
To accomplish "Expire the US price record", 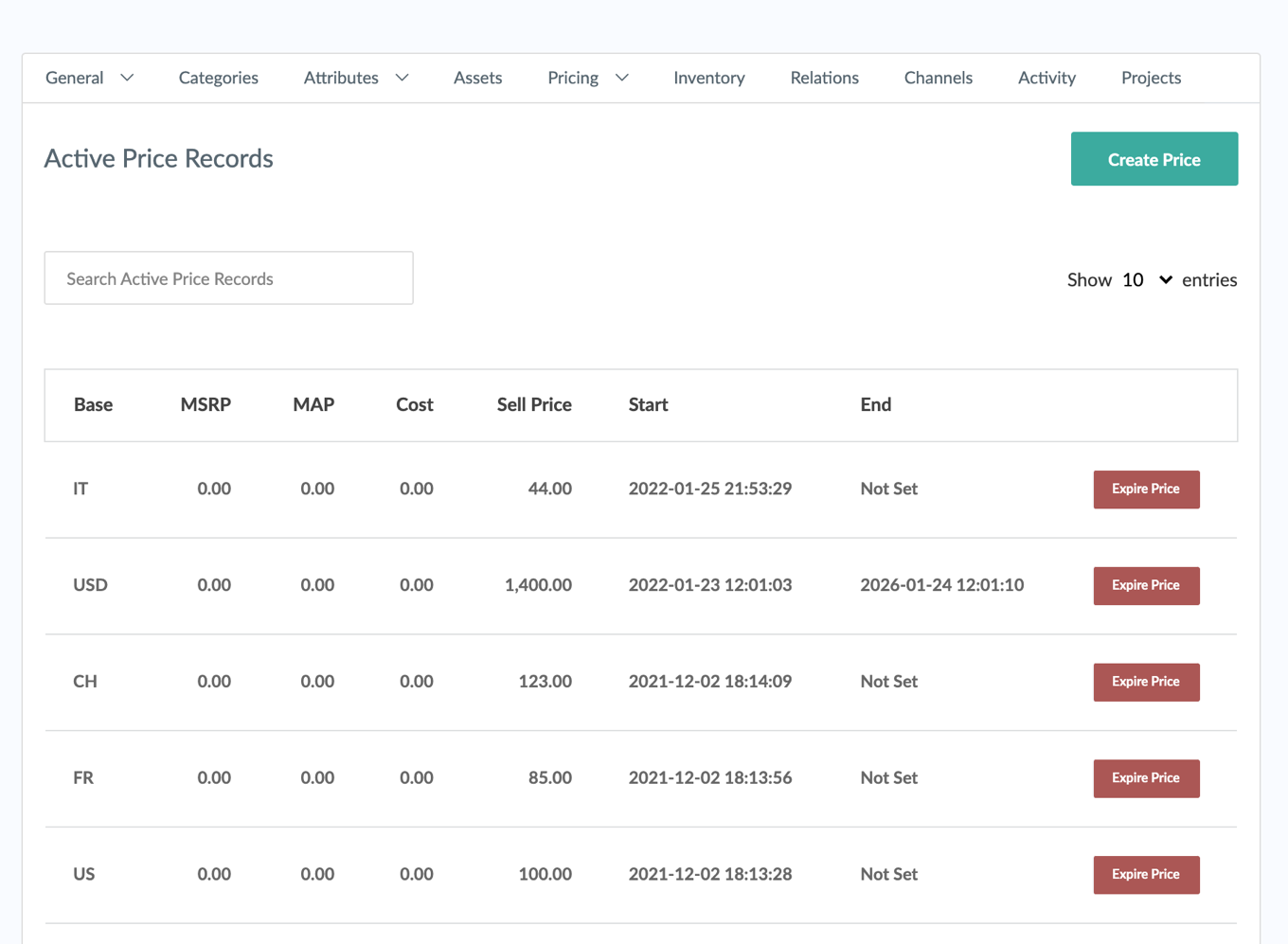I will [1146, 875].
